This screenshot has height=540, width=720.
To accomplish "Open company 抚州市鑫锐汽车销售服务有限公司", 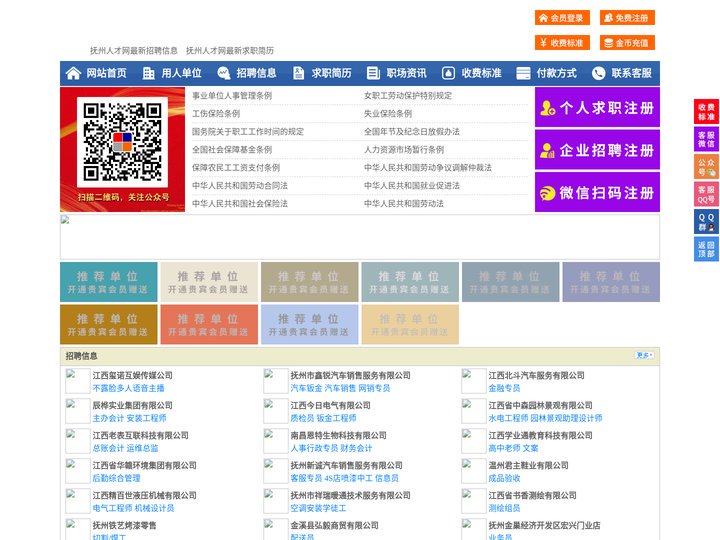I will (350, 375).
